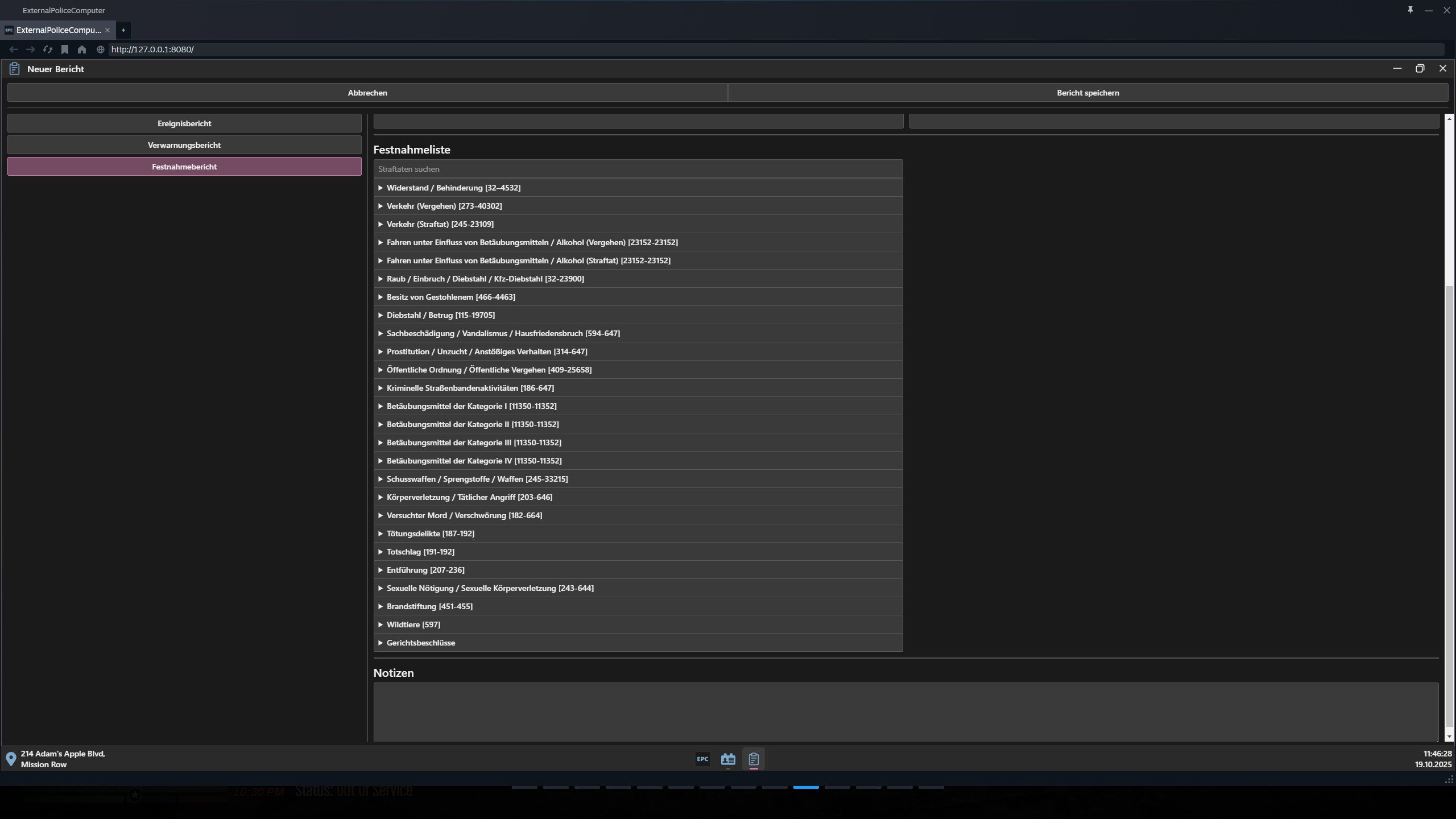Switch to Ereignisbericht report type
The height and width of the screenshot is (819, 1456).
tap(184, 123)
